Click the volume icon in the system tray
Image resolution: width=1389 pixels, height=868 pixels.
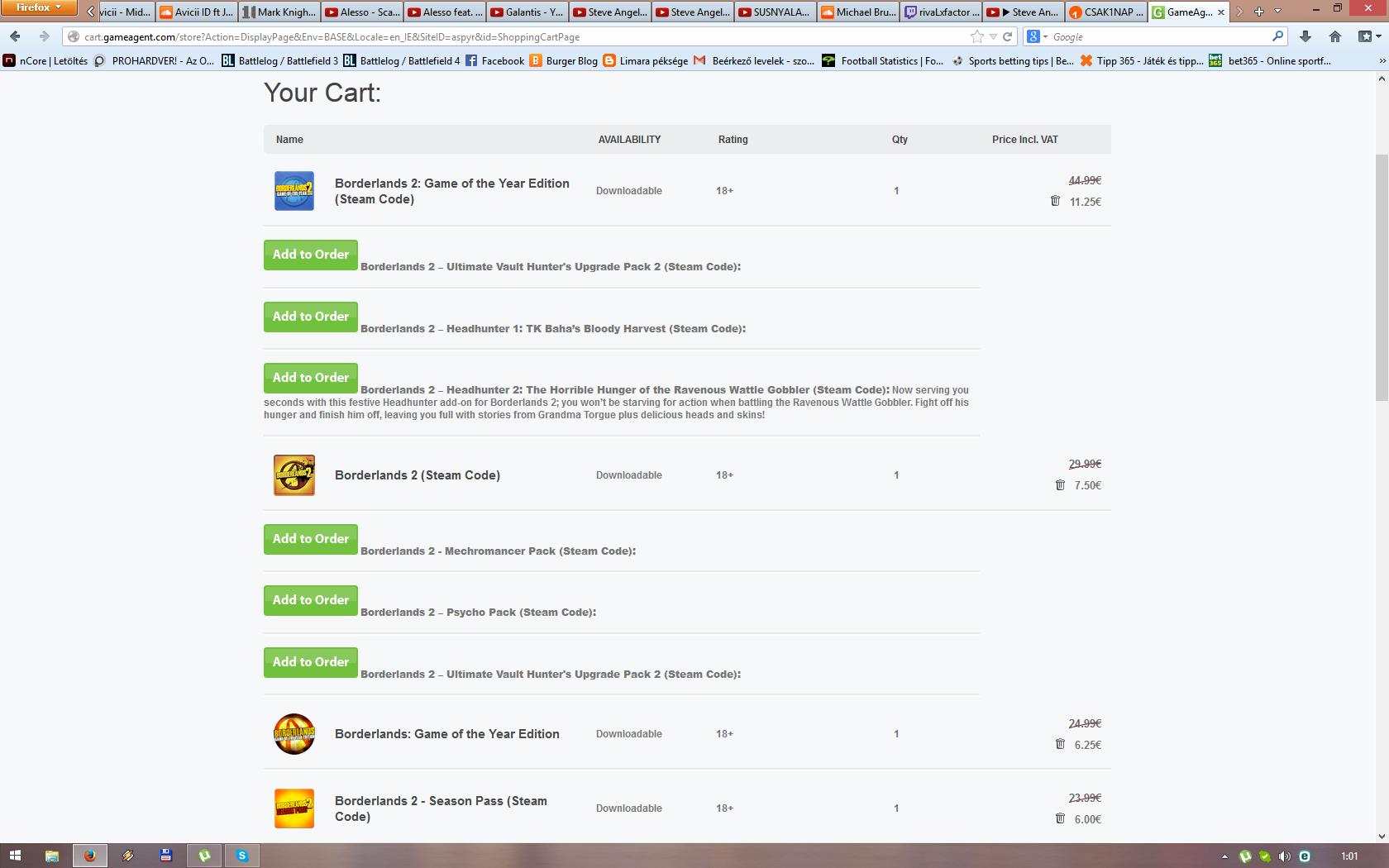[1284, 856]
